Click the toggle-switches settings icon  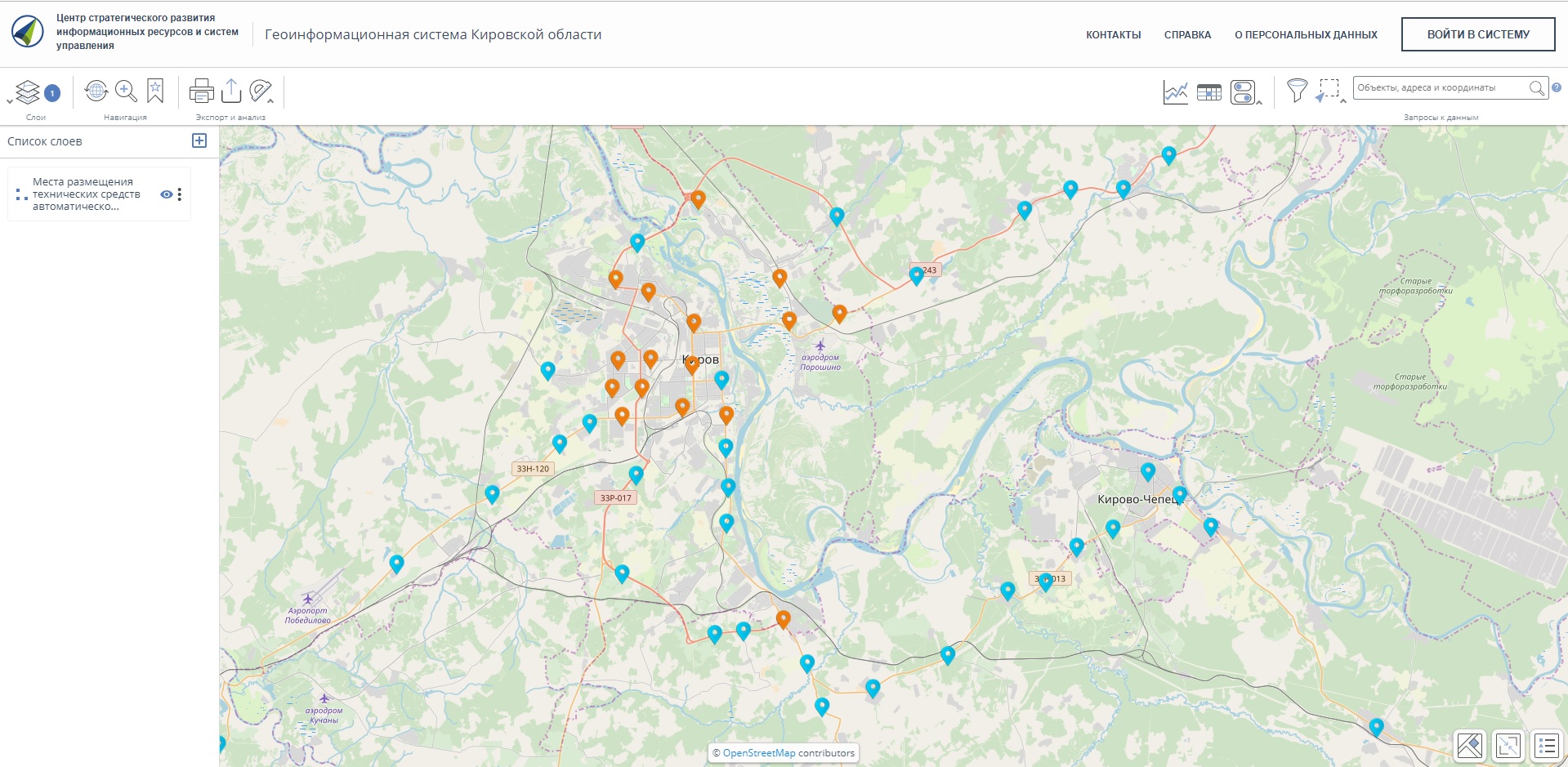click(x=1242, y=92)
